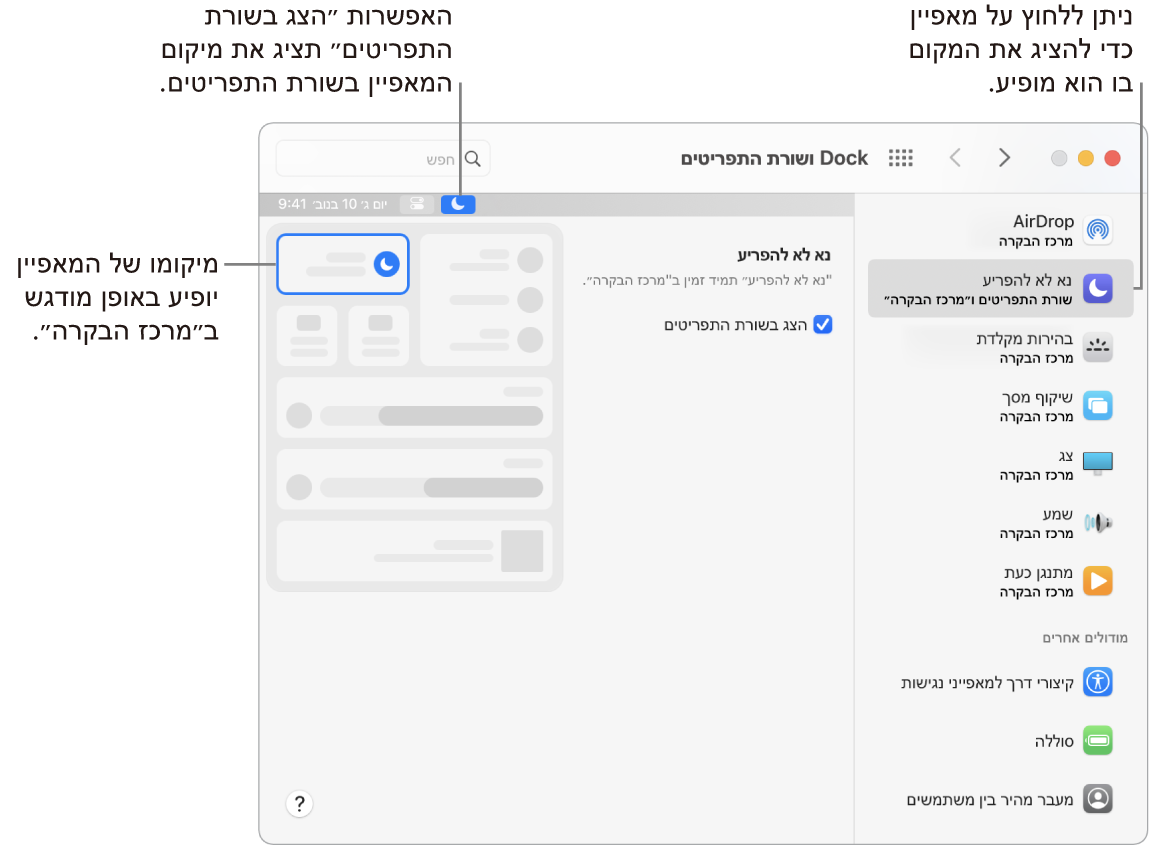Select the Display (צג) icon
The height and width of the screenshot is (846, 1149).
click(1097, 463)
